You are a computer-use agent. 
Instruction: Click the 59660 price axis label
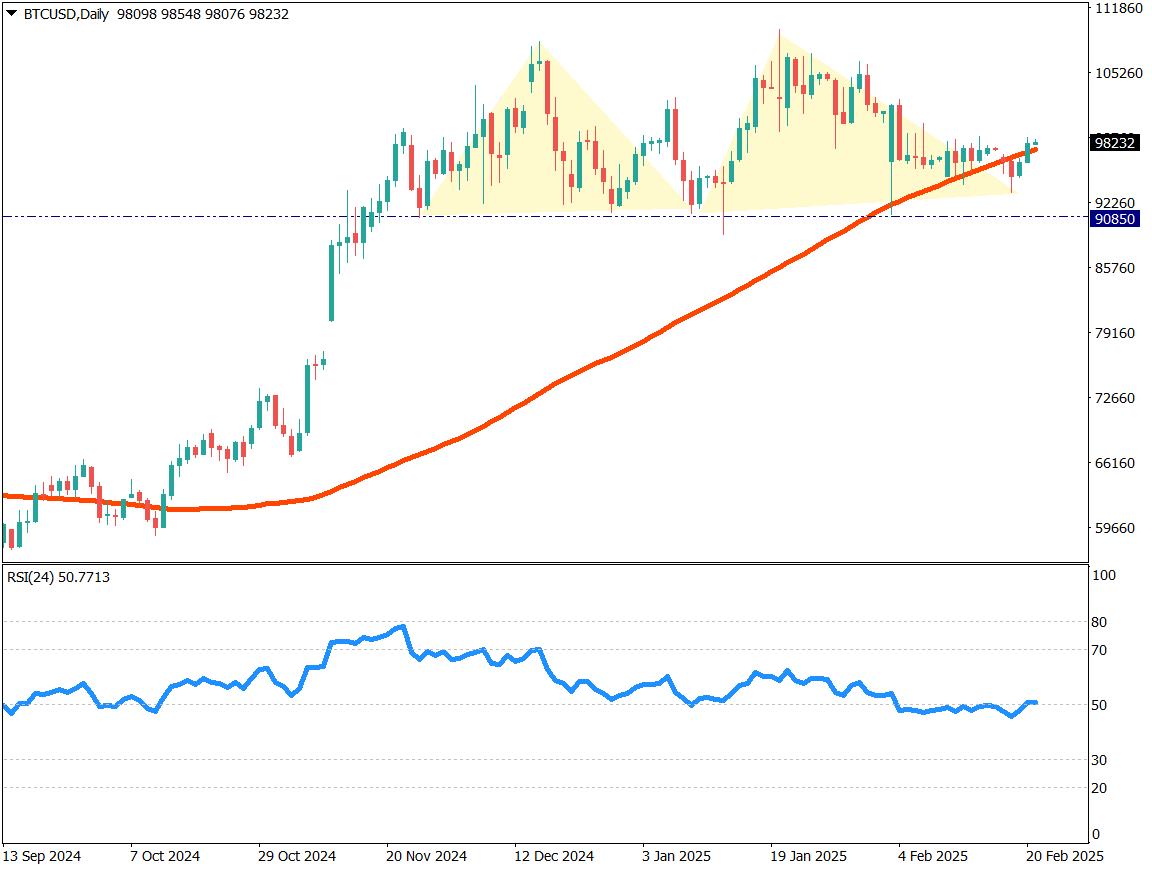point(1115,528)
